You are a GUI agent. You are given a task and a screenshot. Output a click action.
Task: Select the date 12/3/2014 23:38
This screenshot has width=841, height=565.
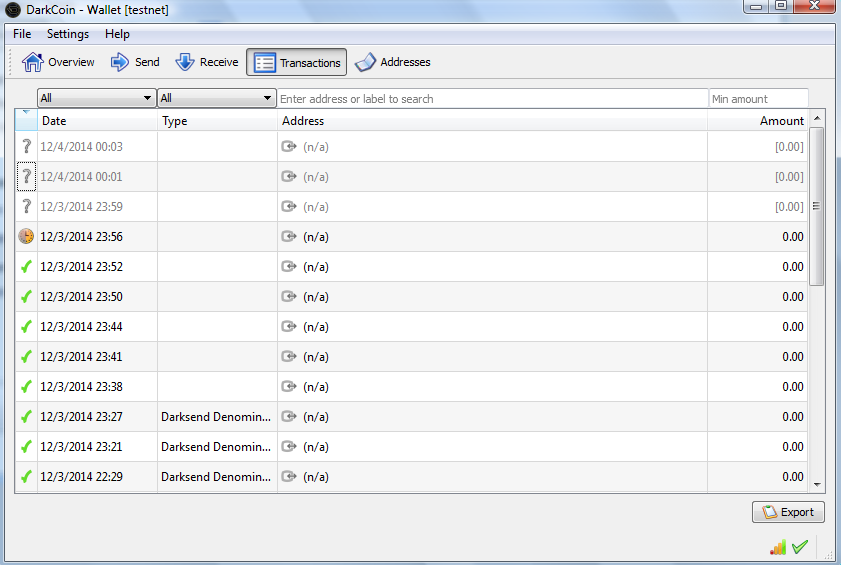coord(82,387)
